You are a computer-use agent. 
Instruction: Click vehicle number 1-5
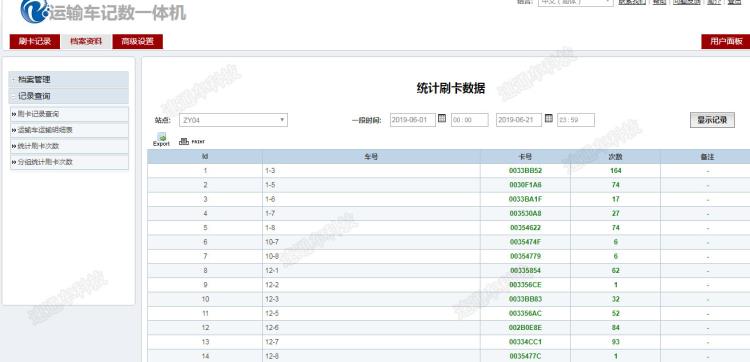270,185
